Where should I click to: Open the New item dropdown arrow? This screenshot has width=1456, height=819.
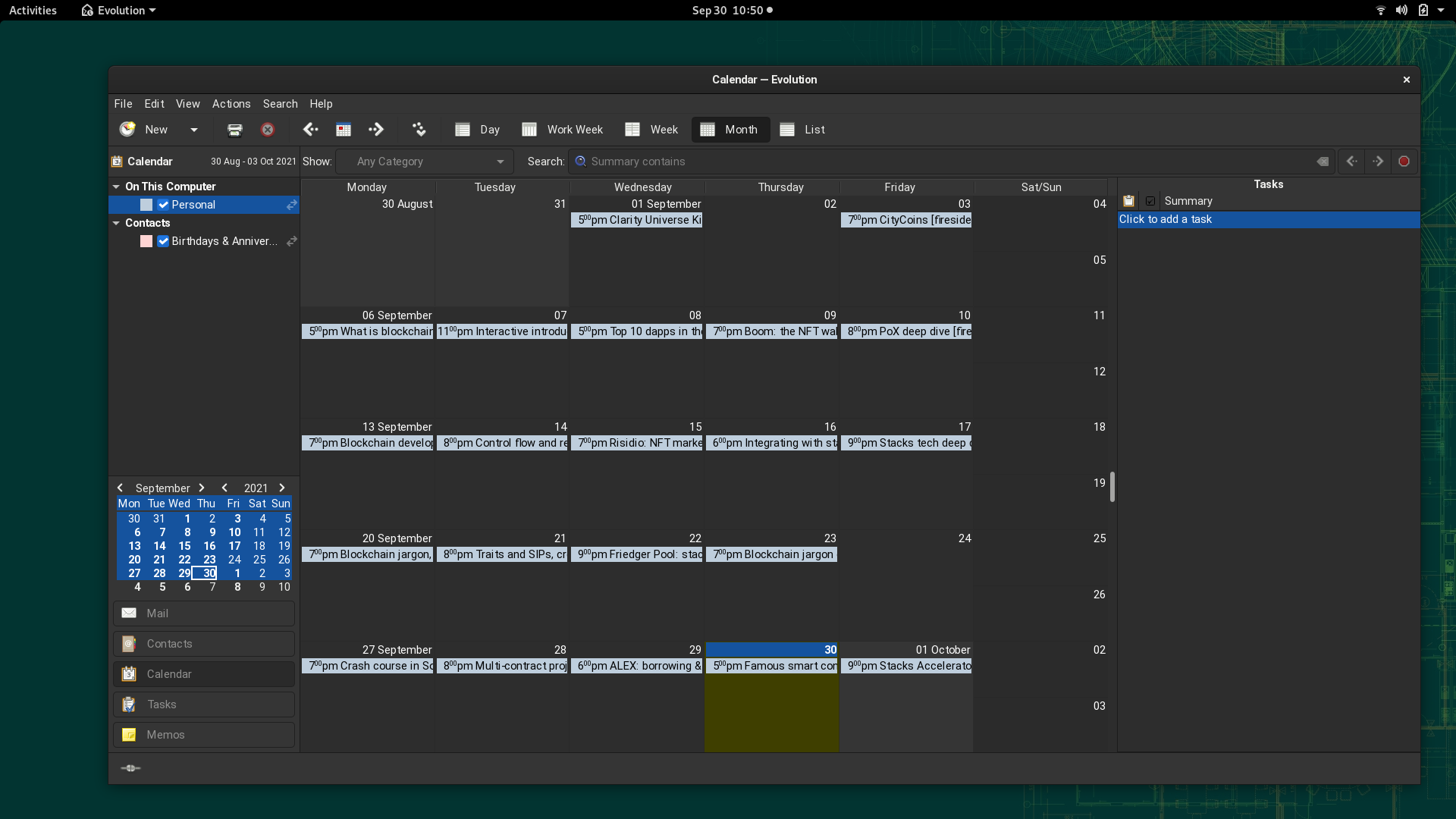click(194, 130)
